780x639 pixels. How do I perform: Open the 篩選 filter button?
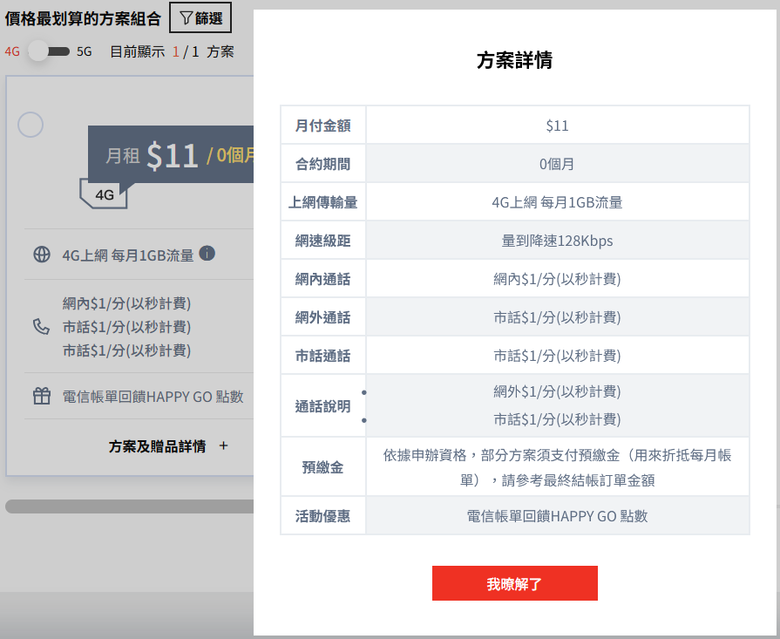200,18
